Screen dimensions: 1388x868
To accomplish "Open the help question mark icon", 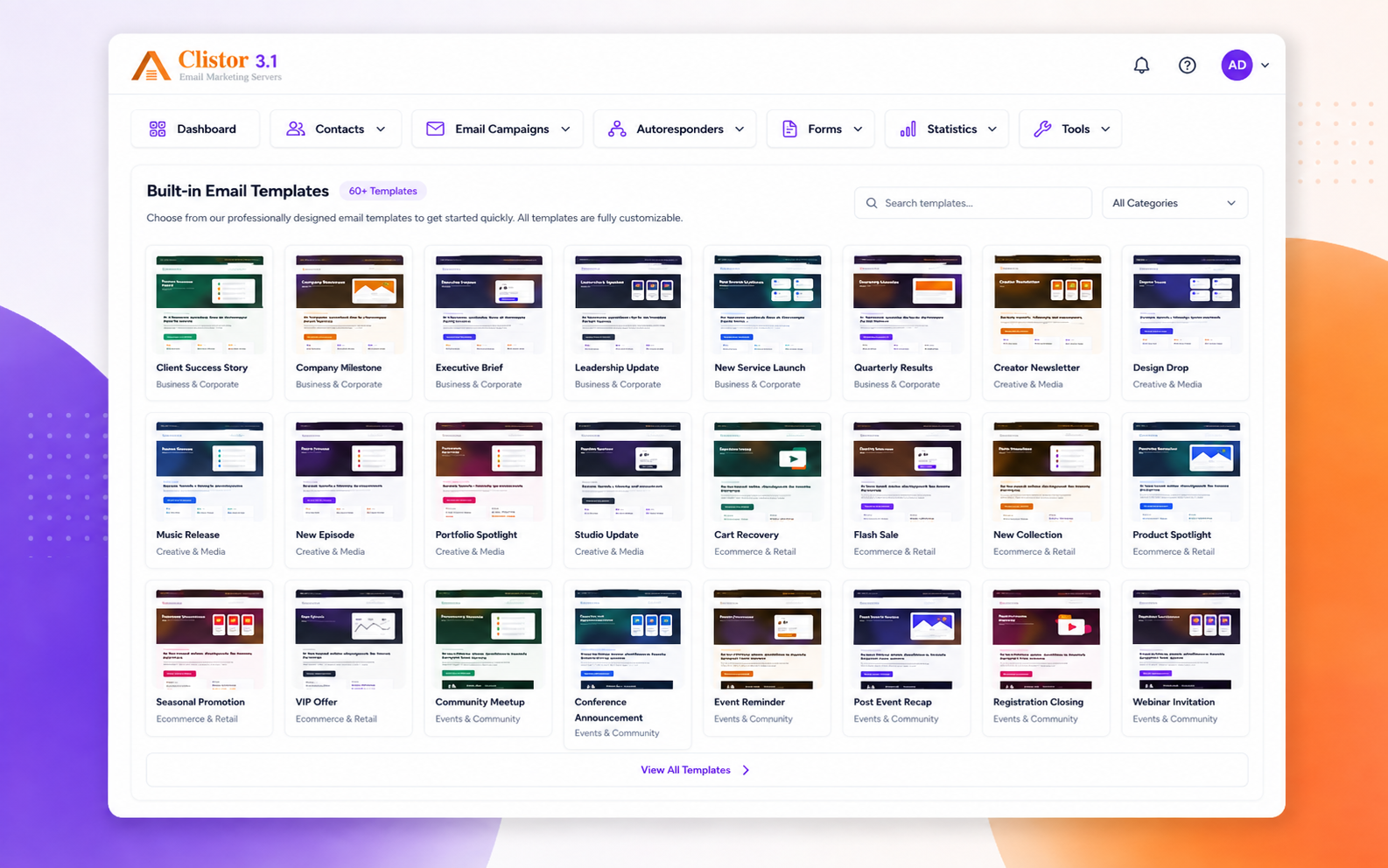I will (1187, 65).
